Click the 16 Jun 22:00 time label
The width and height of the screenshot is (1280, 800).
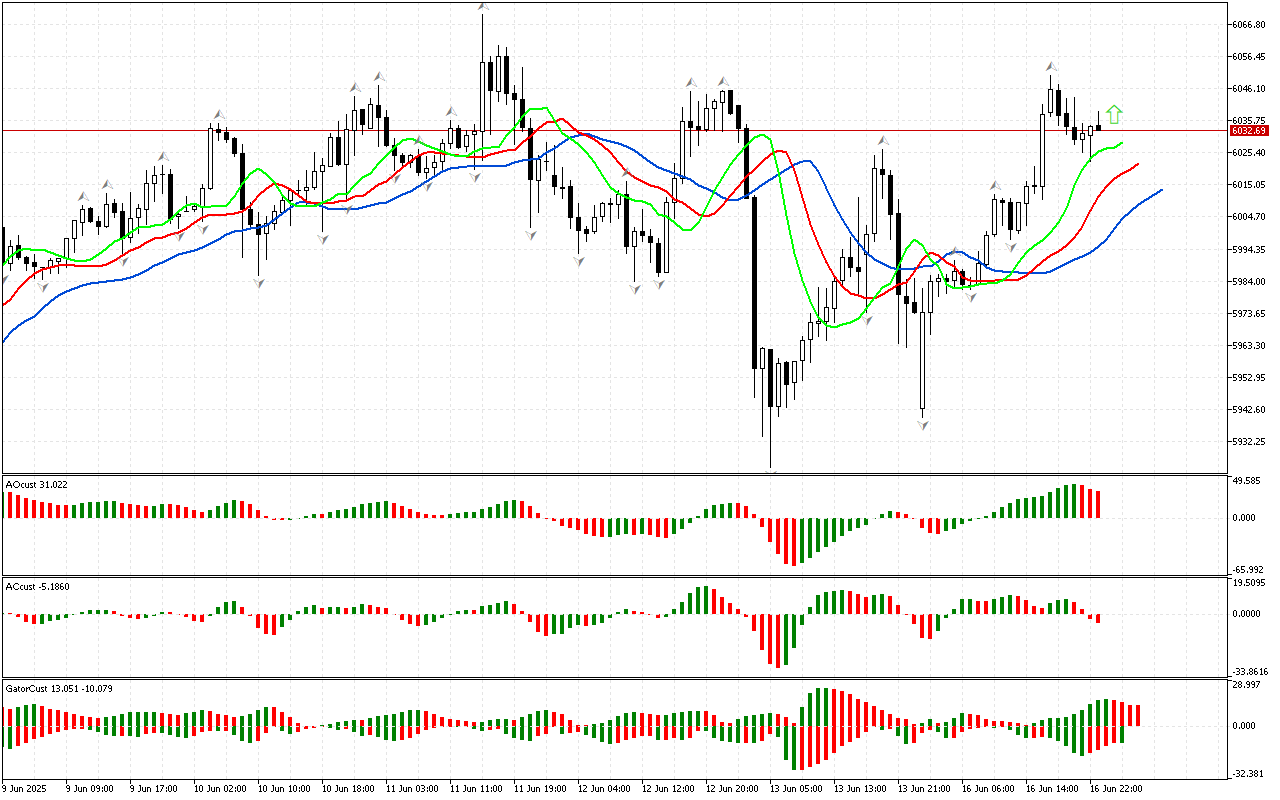(x=1117, y=789)
